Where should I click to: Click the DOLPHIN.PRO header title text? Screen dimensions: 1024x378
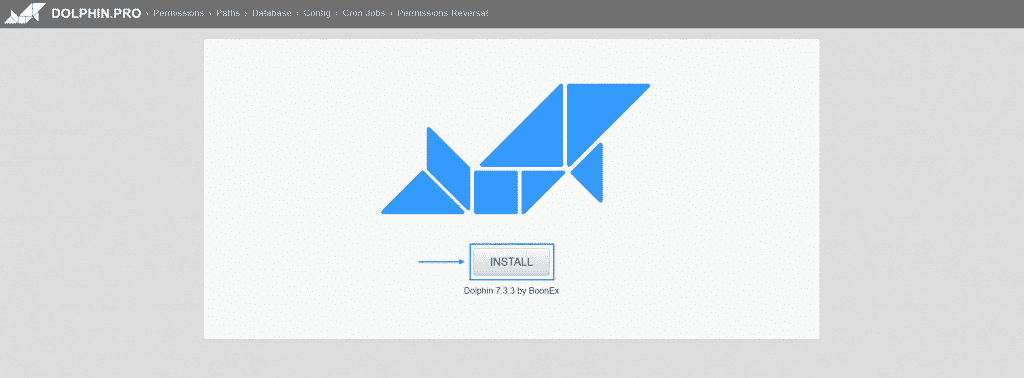[96, 13]
